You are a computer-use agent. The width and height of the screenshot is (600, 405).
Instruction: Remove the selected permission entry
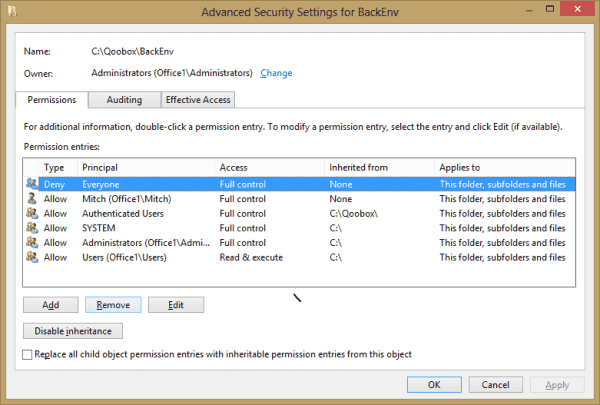pos(113,305)
